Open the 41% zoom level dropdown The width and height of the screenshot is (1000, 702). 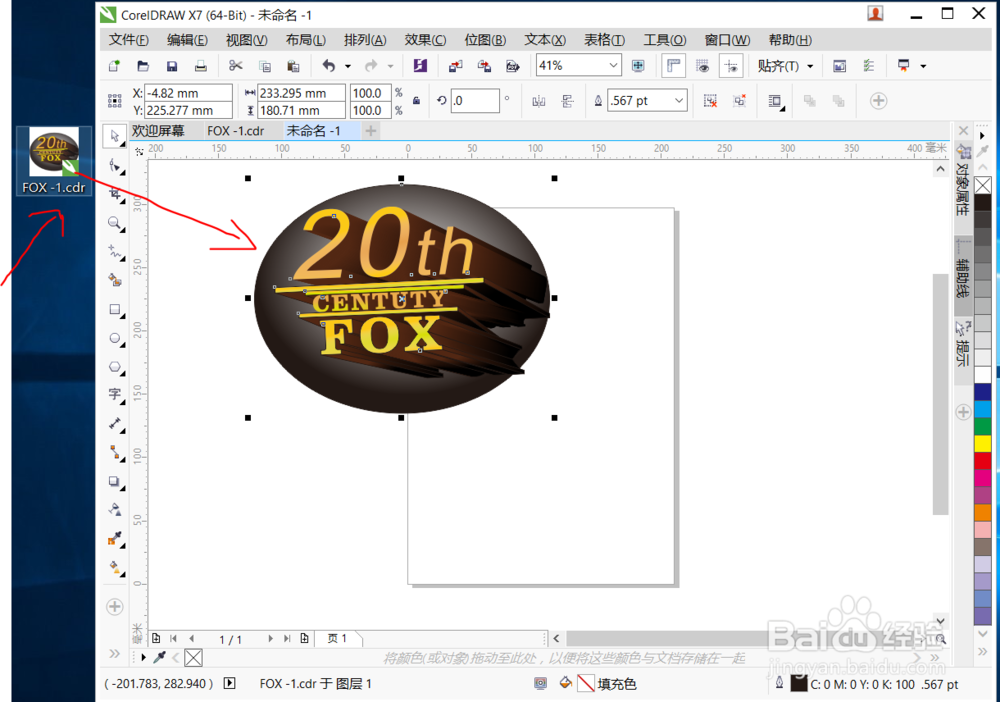613,65
